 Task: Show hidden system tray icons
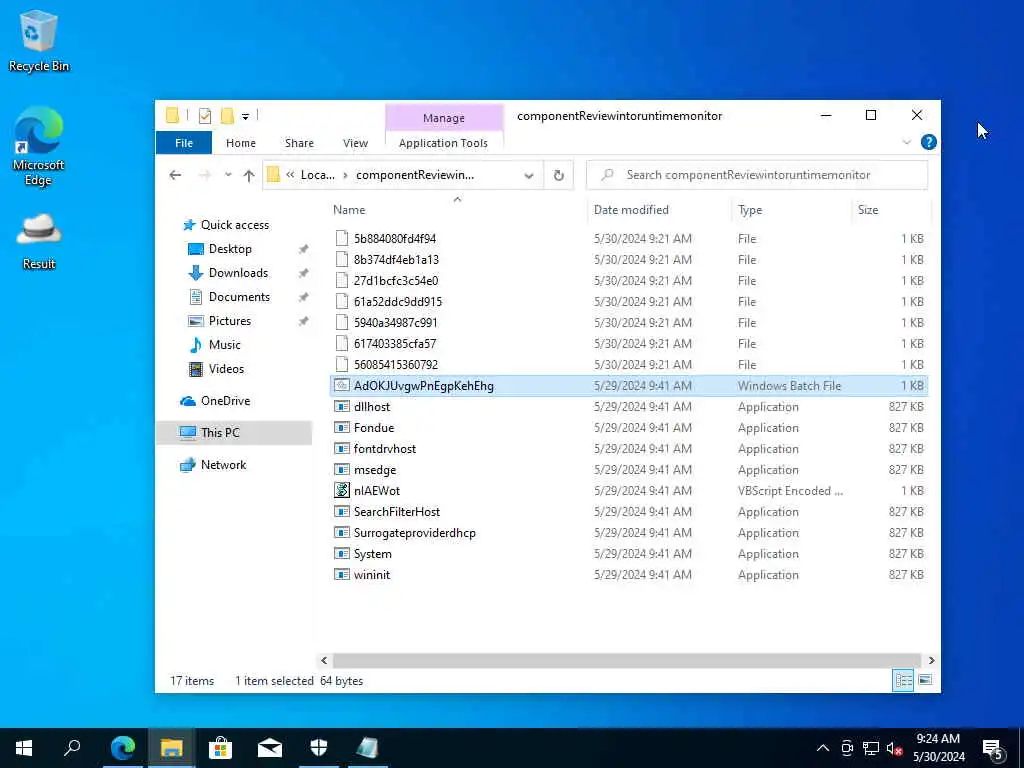(x=823, y=748)
